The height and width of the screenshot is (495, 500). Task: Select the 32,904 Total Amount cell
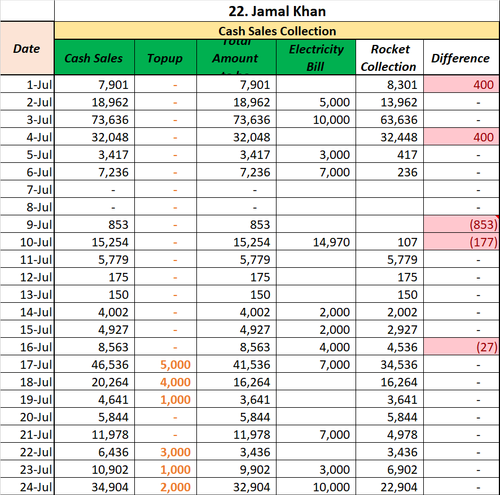(236, 487)
